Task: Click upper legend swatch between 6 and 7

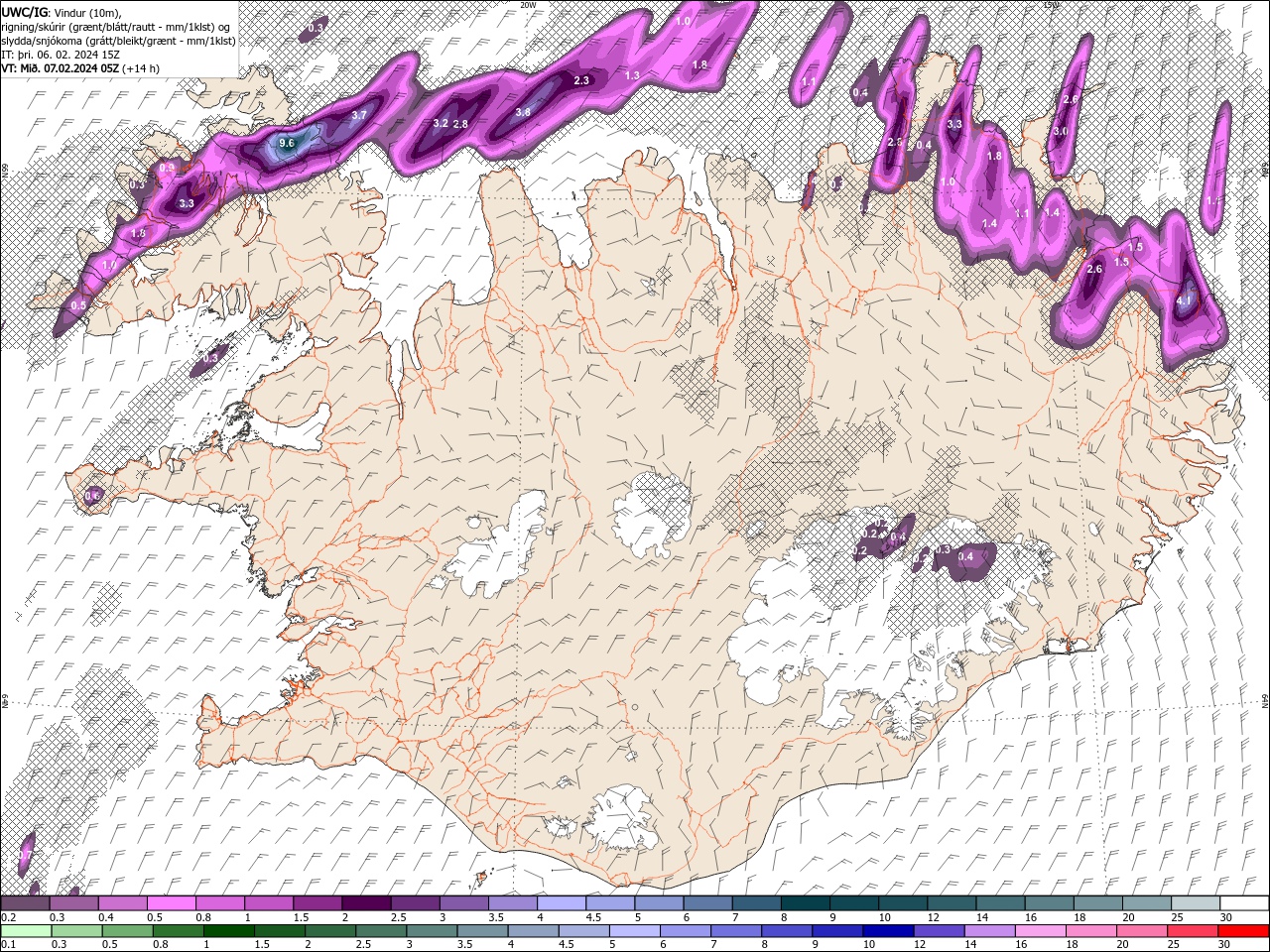Action: coord(707,903)
